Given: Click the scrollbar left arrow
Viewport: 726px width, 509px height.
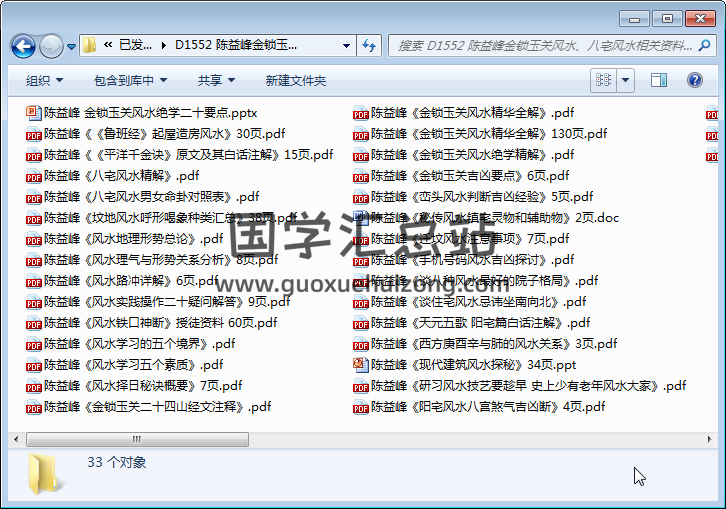Looking at the screenshot, I should pyautogui.click(x=16, y=439).
